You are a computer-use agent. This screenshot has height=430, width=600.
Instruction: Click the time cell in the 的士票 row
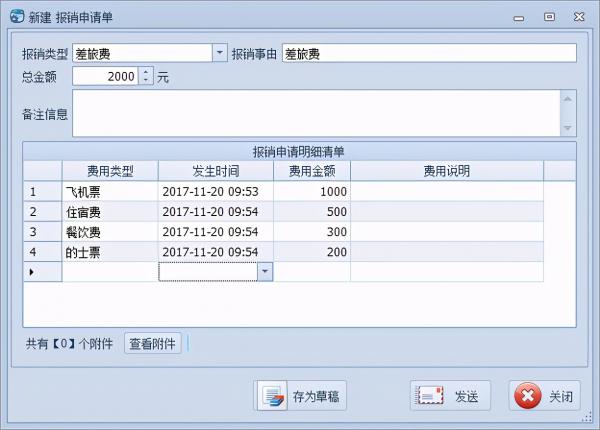click(x=216, y=252)
